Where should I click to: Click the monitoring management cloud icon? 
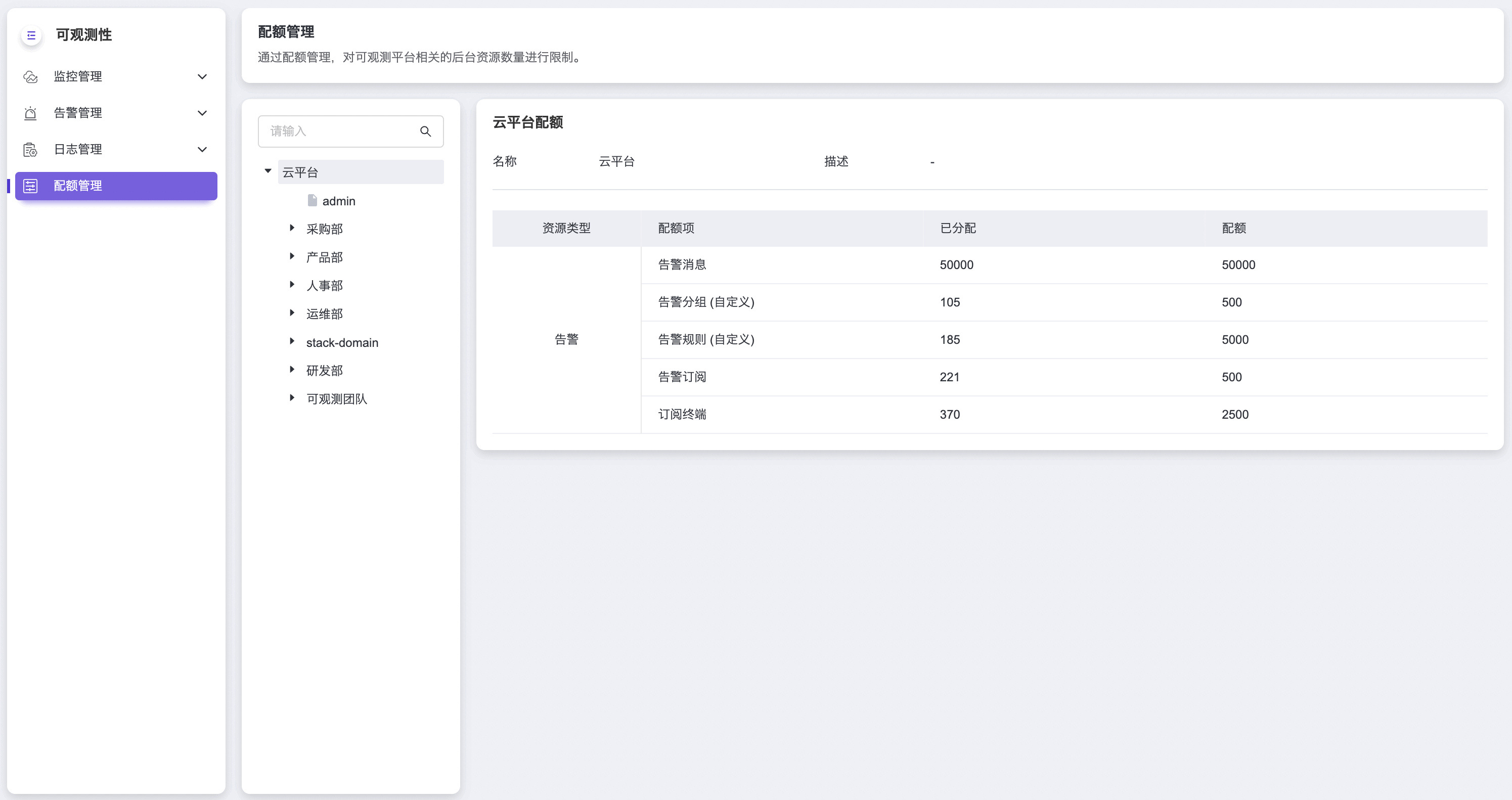click(x=30, y=77)
